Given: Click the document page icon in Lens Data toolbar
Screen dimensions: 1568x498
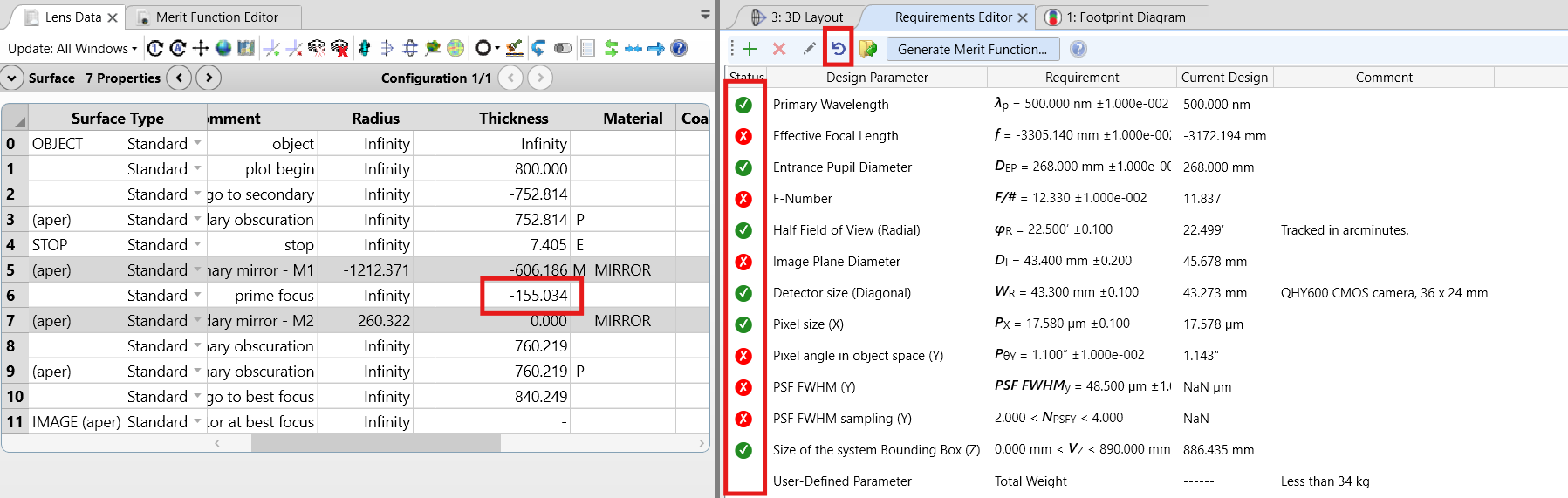Looking at the screenshot, I should tap(588, 48).
